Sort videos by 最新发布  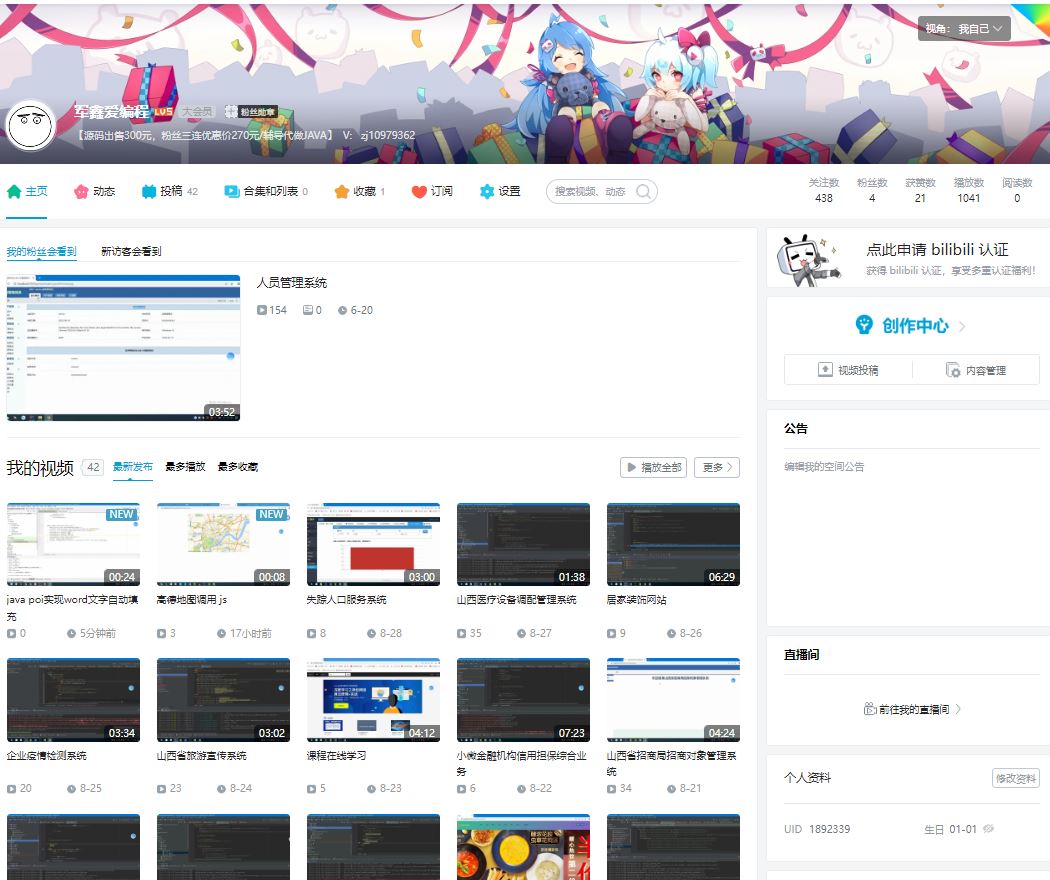pos(133,467)
